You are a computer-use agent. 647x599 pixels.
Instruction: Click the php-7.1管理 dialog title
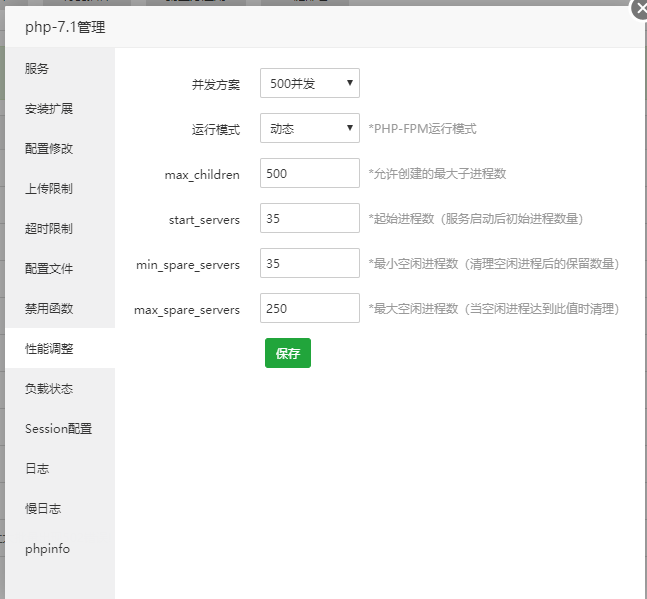pos(65,28)
